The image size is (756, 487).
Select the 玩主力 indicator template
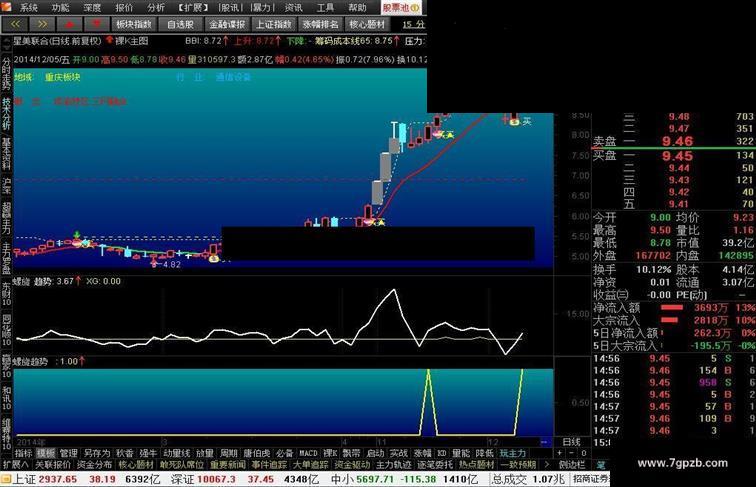[x=513, y=453]
